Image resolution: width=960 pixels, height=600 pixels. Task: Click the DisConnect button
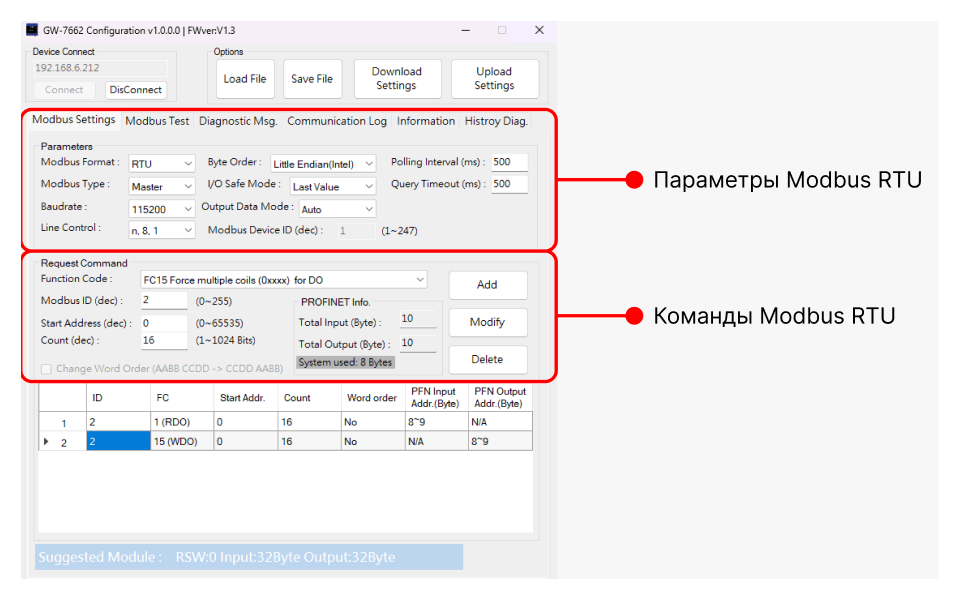(136, 90)
